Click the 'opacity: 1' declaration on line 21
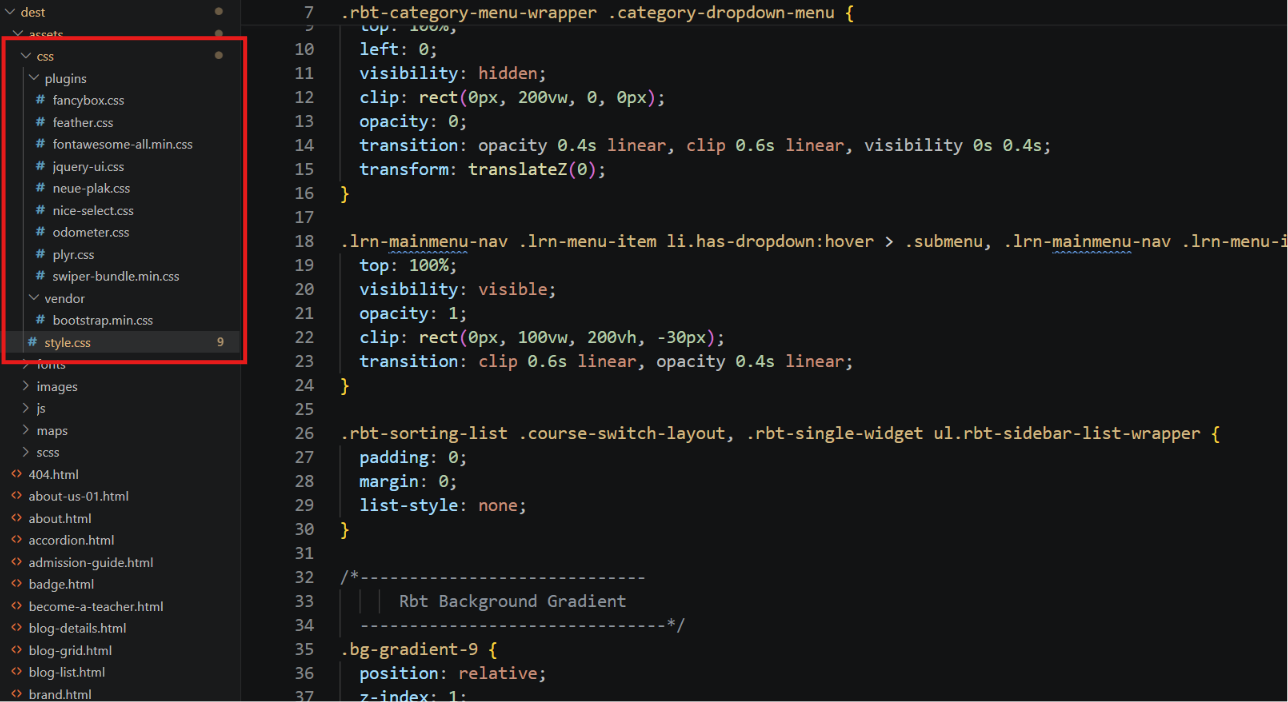1288x702 pixels. 414,313
